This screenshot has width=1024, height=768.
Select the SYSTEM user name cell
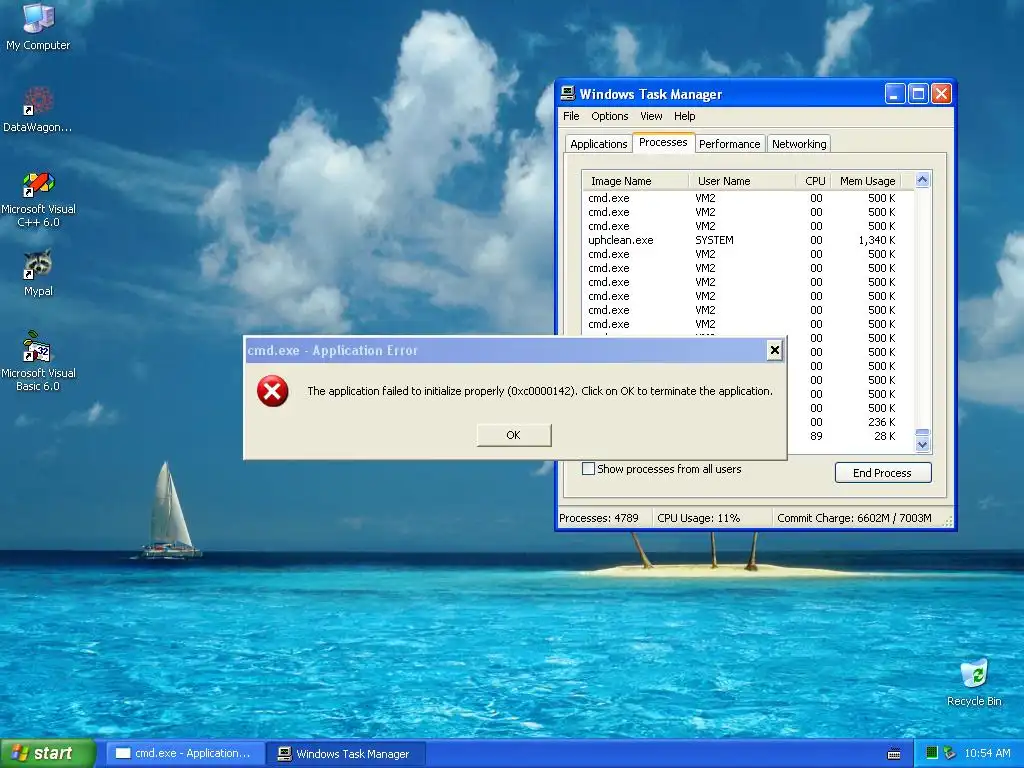(714, 240)
